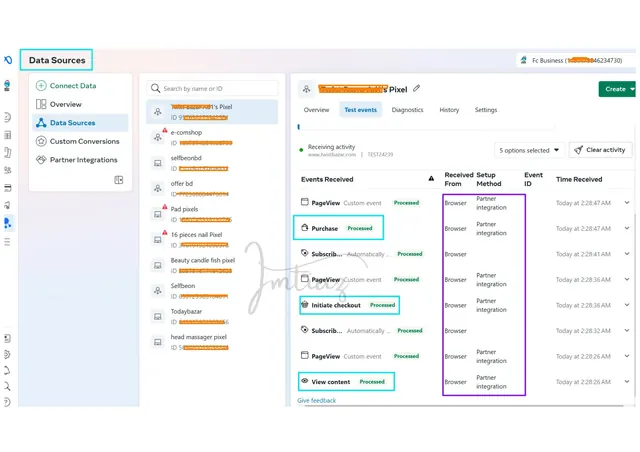
Task: Click the pencil icon to rename the Pixel
Action: point(416,88)
